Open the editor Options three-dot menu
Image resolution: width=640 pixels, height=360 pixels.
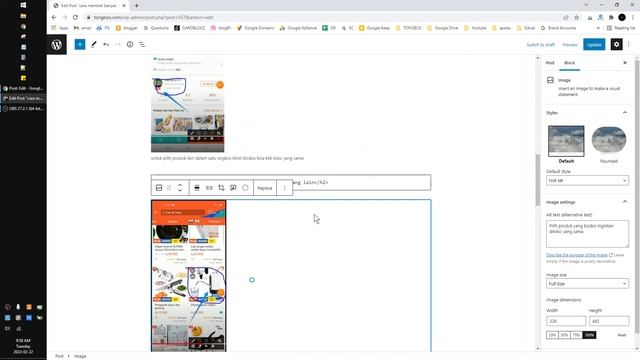[x=629, y=44]
